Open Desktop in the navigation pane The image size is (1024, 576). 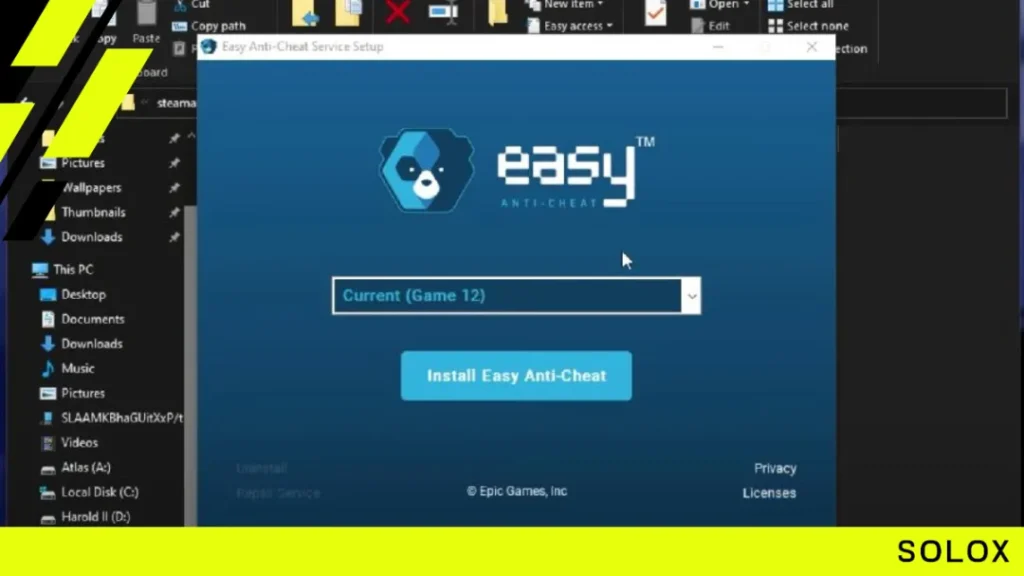[72, 295]
